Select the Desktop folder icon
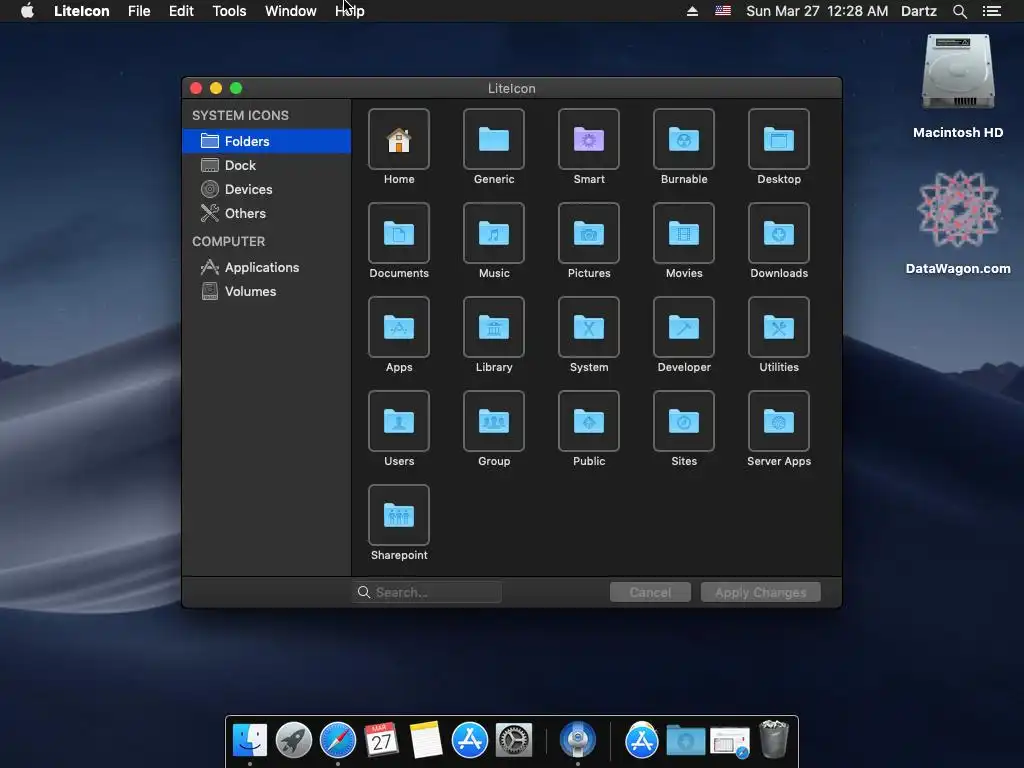 point(778,139)
